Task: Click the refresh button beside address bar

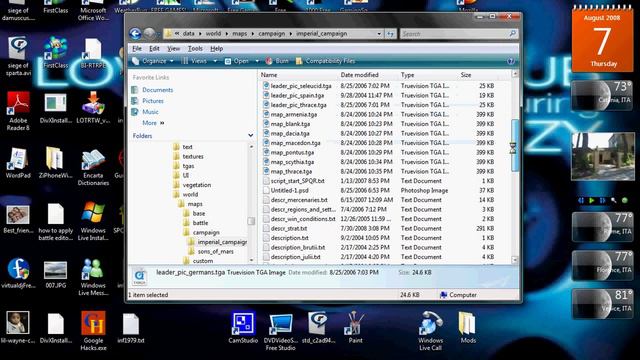Action: click(391, 34)
